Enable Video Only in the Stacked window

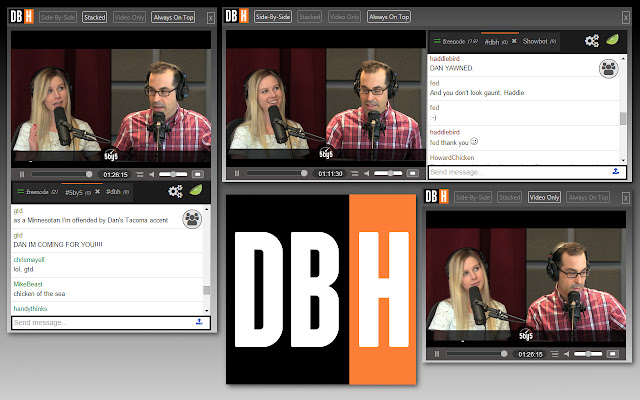pos(129,17)
